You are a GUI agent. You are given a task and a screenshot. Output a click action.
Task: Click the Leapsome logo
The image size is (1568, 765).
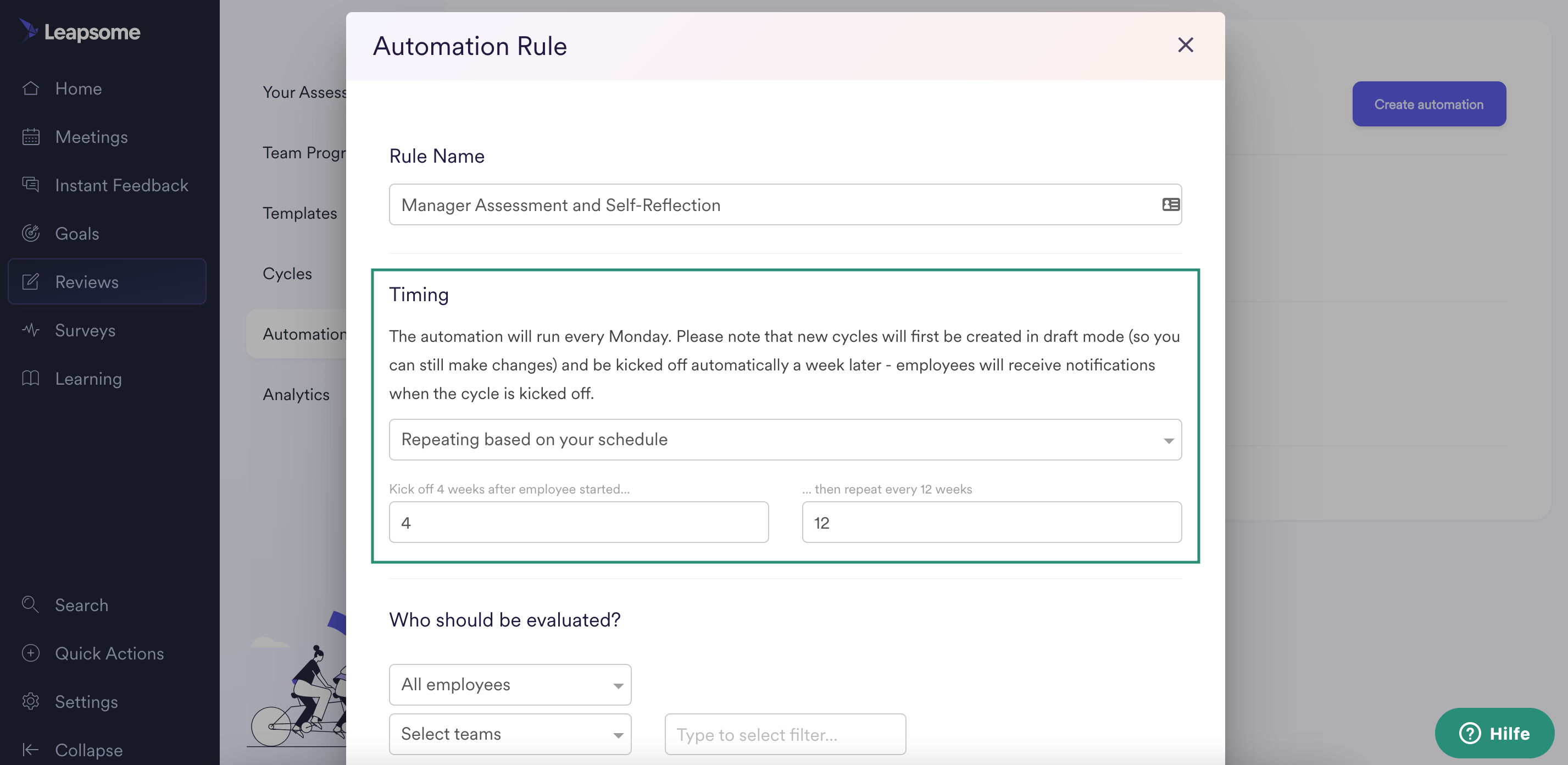[80, 31]
